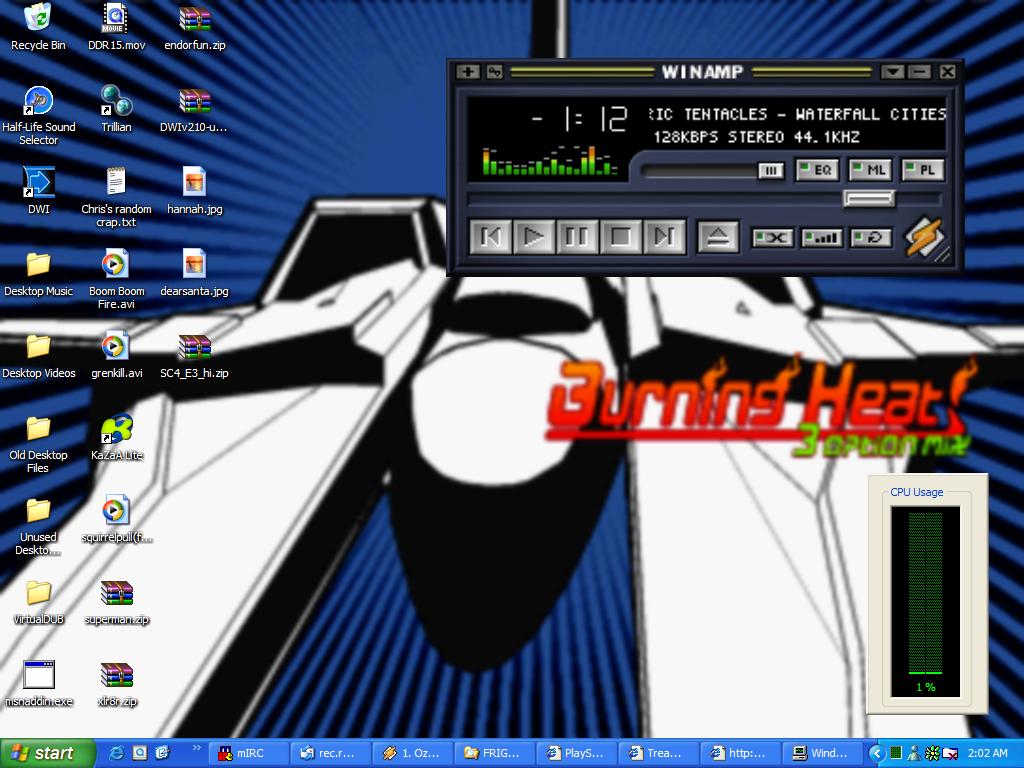This screenshot has height=768, width=1024.
Task: Enable repeat mode in Winamp
Action: coord(871,238)
